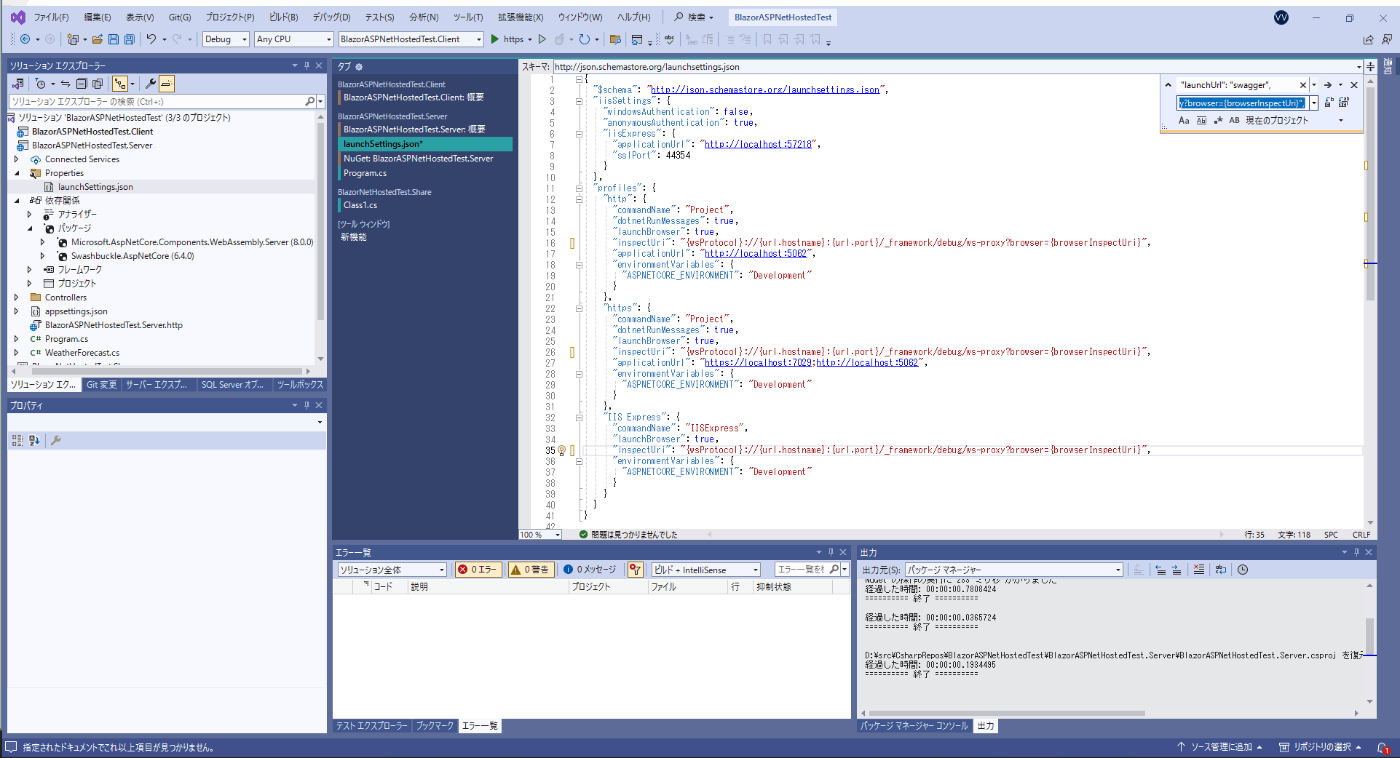Open the 100 % zoom level dropdown
Viewport: 1400px width, 758px height.
pyautogui.click(x=540, y=535)
